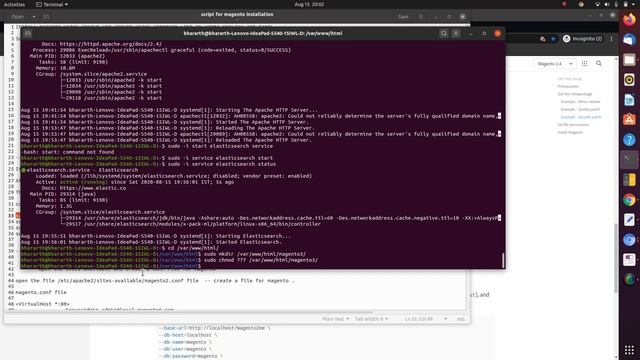Click the text editor icon in the dock
Viewport: 640px width, 360px height.
[629, 220]
